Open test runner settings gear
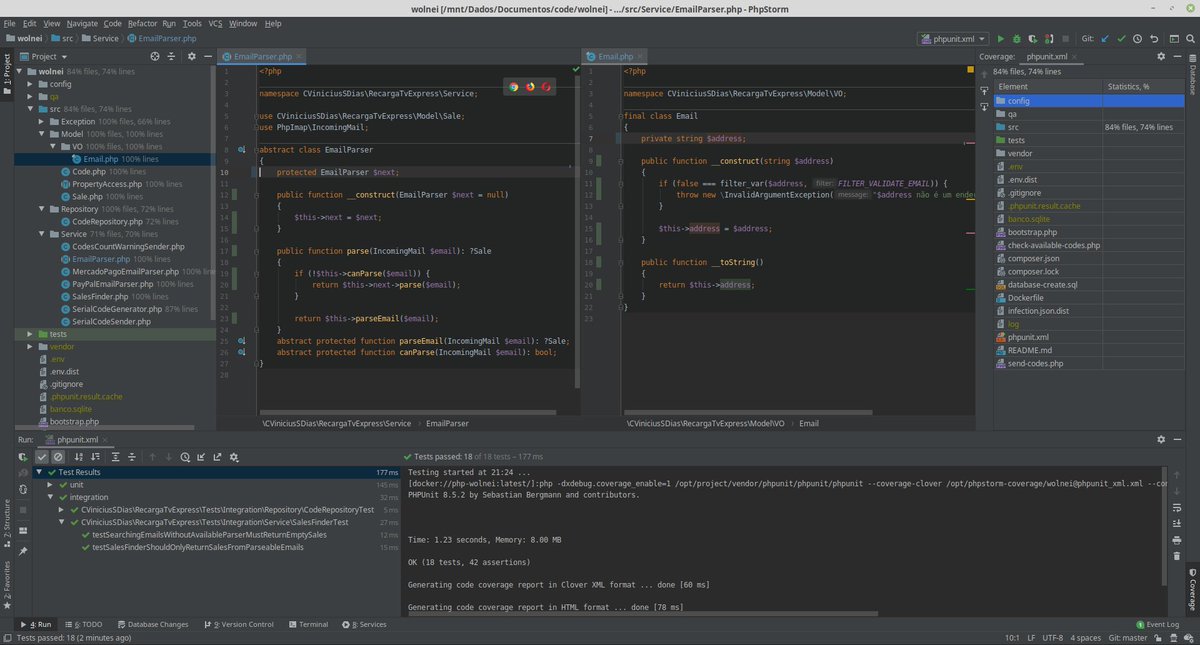This screenshot has height=645, width=1200. coord(234,457)
